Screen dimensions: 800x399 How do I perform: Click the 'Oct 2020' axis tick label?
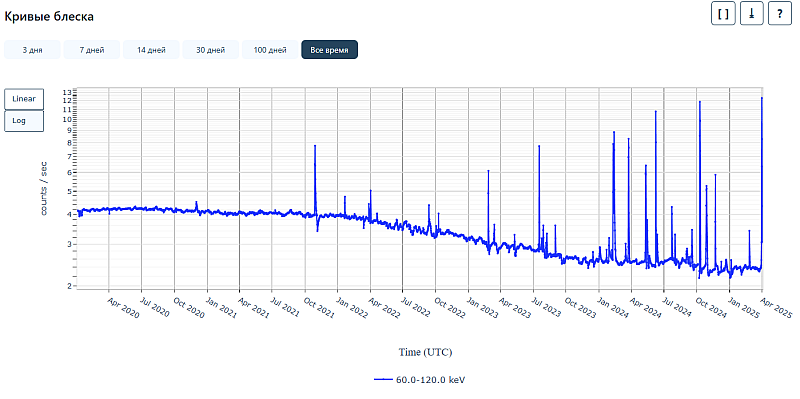pos(188,308)
